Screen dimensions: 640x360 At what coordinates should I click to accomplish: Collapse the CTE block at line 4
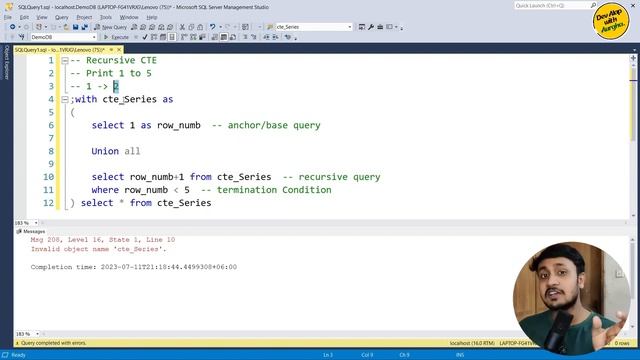65,99
